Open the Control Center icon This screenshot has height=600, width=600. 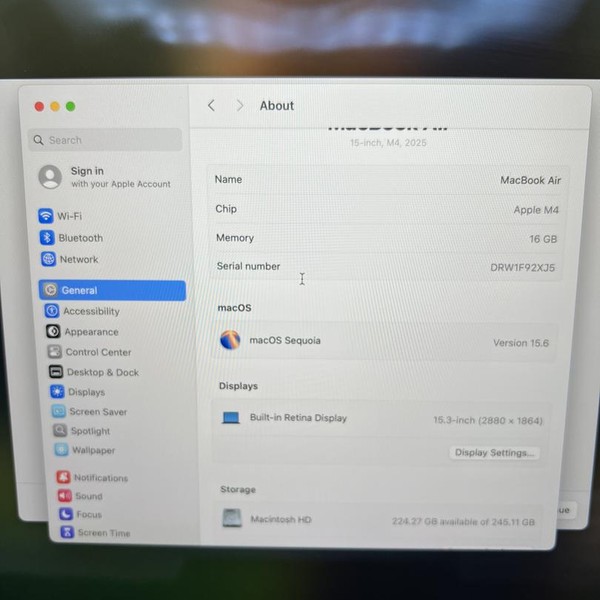click(55, 352)
